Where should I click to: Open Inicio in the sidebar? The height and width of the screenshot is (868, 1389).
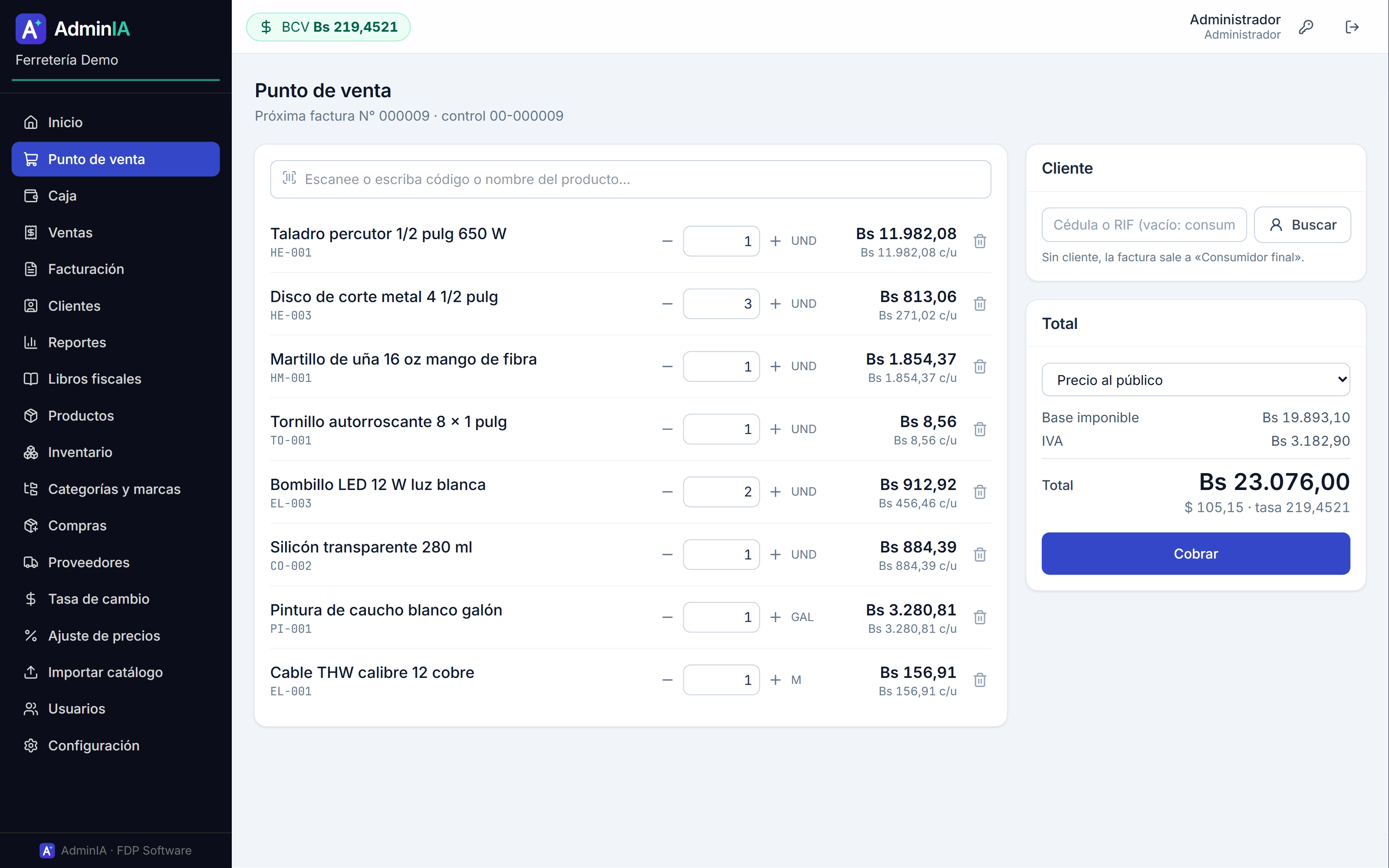tap(115, 122)
